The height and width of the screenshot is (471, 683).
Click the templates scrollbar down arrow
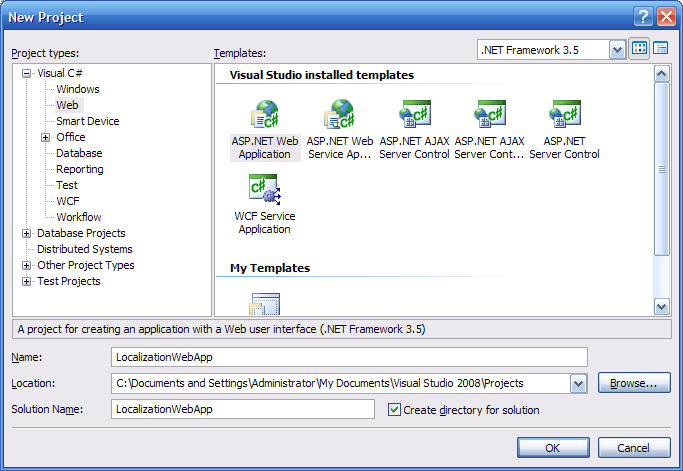click(x=662, y=307)
